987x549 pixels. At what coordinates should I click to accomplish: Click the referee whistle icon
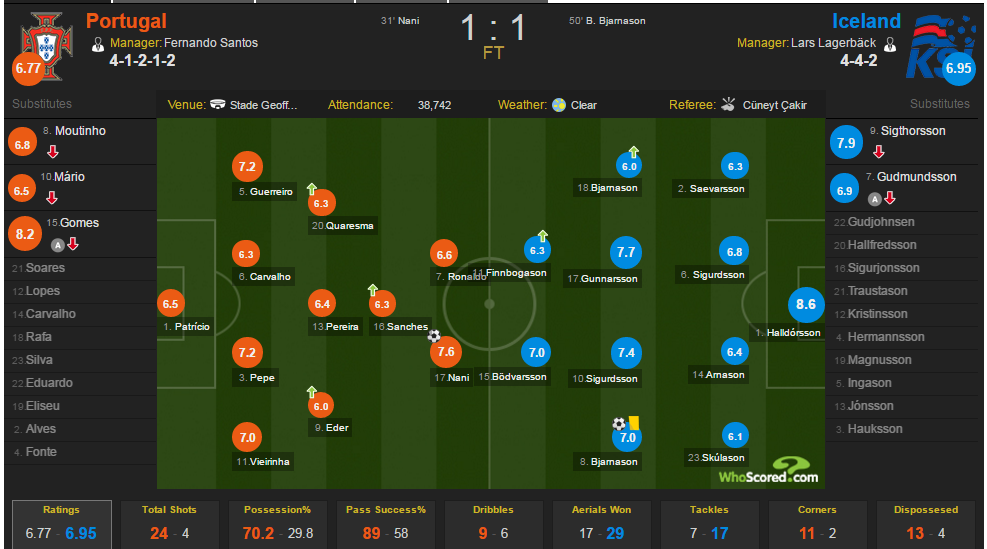point(728,104)
